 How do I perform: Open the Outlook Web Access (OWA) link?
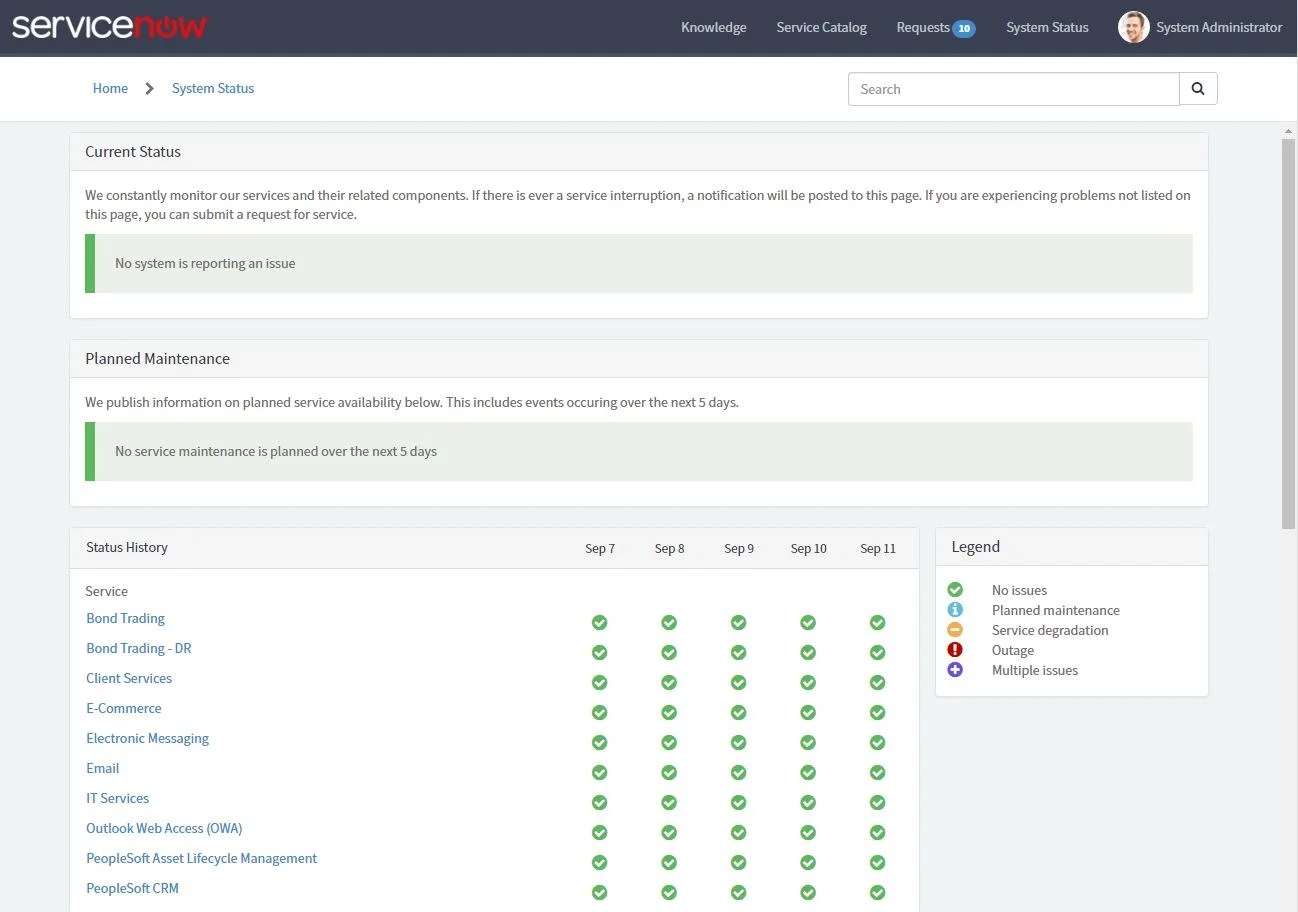tap(164, 828)
